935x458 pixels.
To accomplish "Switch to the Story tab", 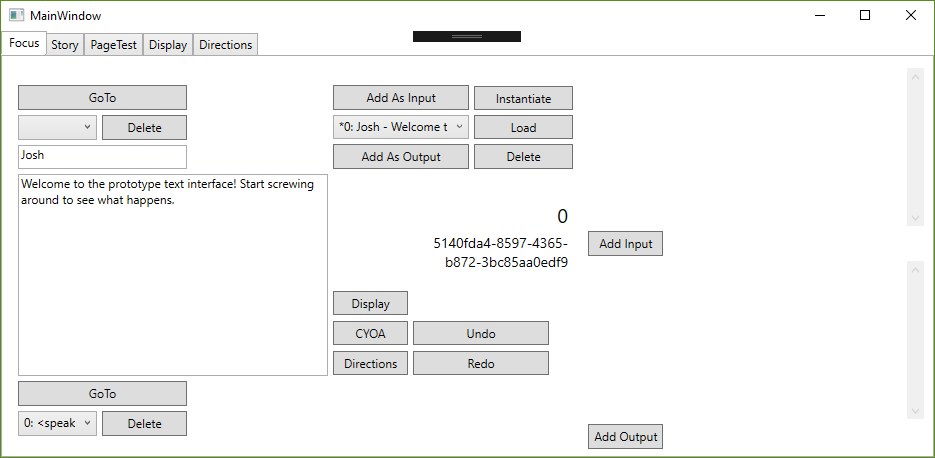I will tap(65, 45).
